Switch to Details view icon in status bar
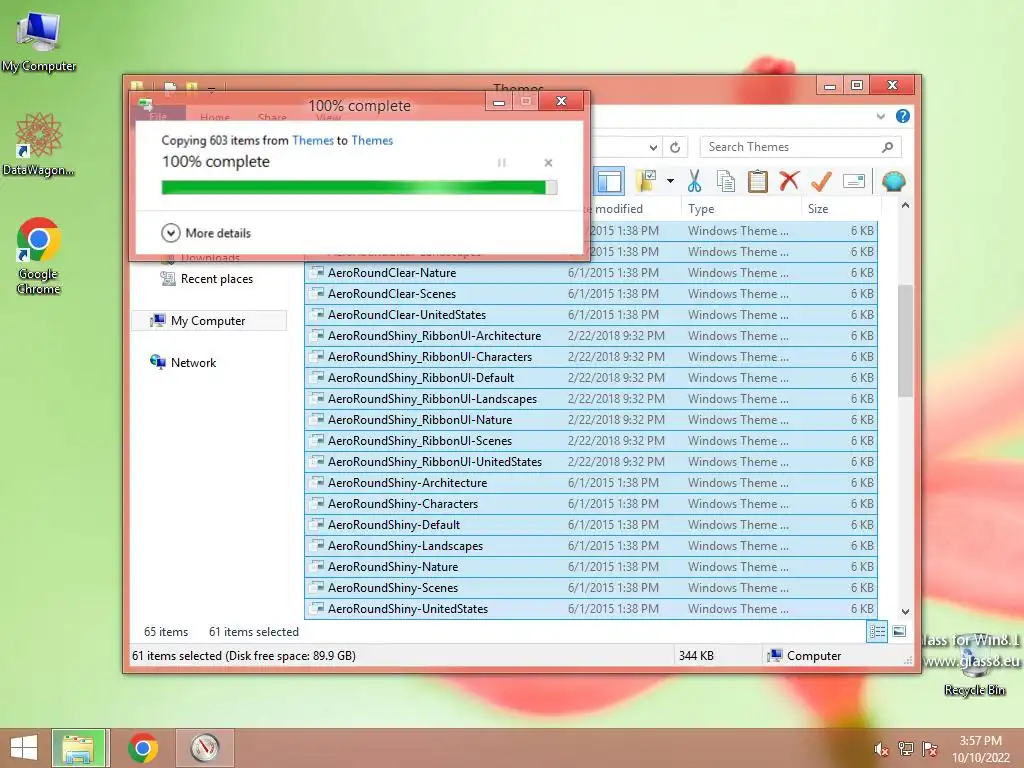 click(877, 632)
